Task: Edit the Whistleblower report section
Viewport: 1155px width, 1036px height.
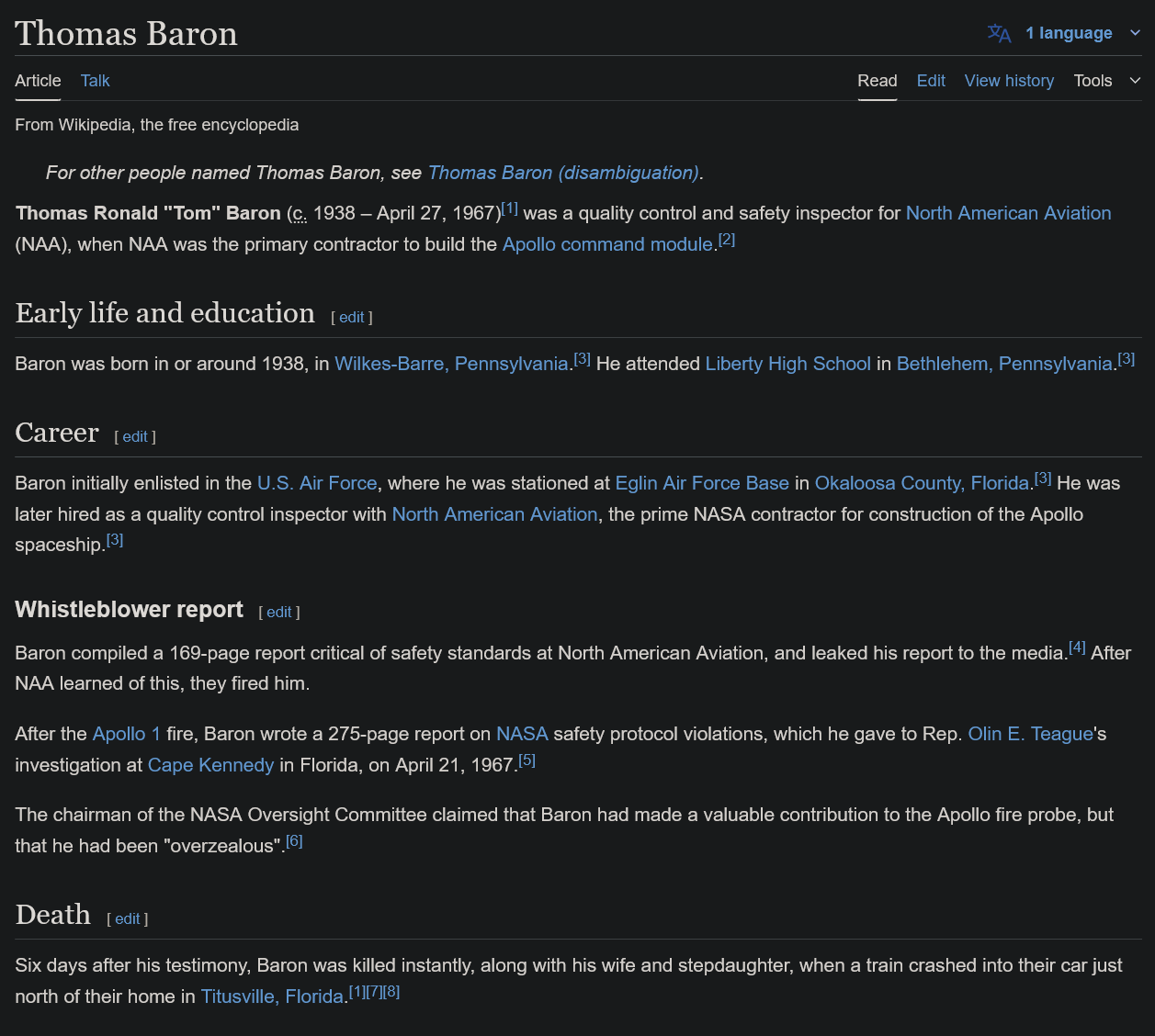Action: [x=278, y=612]
